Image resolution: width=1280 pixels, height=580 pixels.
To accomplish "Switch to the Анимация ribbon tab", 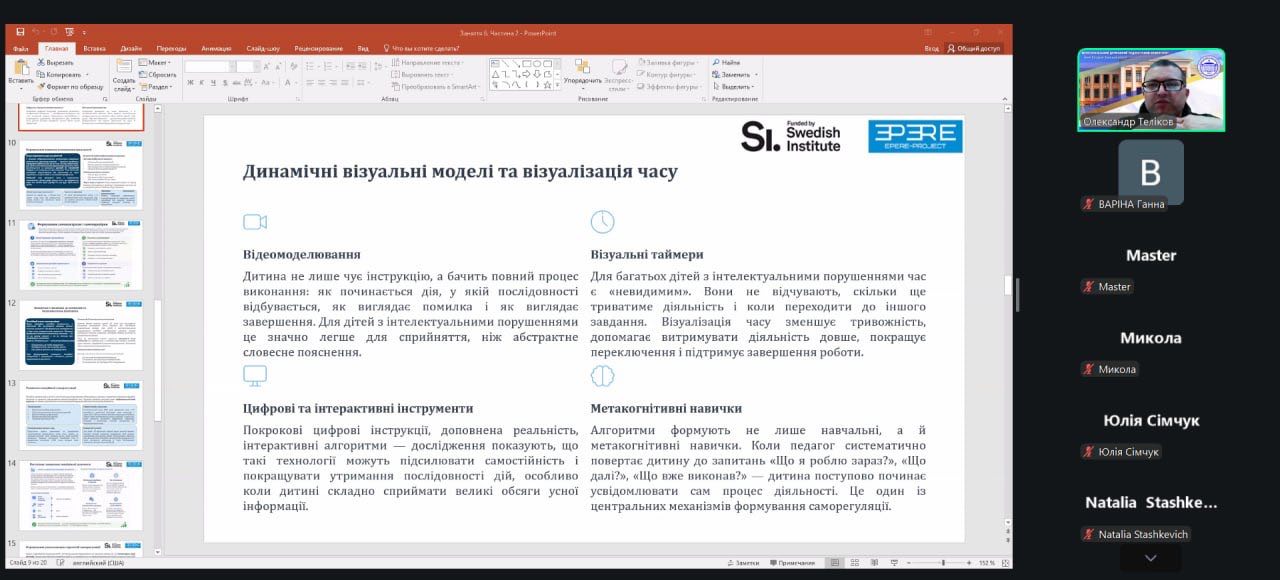I will 216,48.
